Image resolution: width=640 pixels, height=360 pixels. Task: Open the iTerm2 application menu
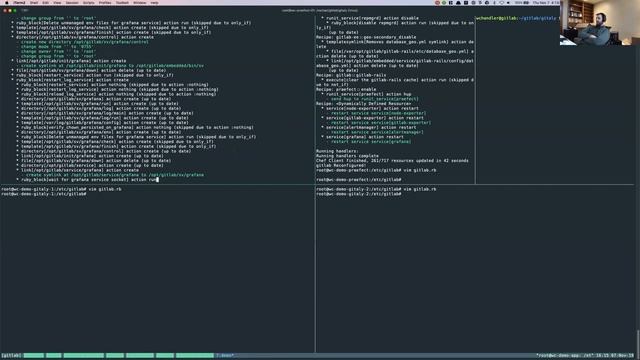tap(19, 2)
